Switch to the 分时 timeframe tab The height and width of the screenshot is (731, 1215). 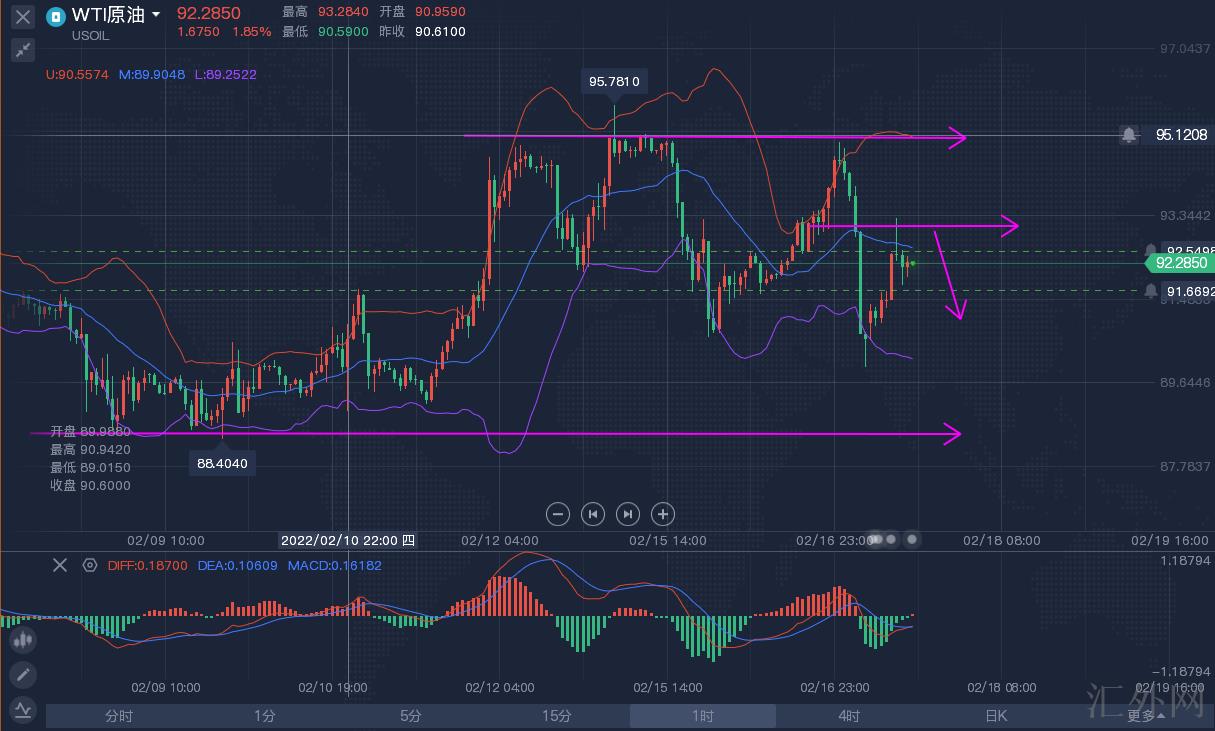tap(119, 716)
